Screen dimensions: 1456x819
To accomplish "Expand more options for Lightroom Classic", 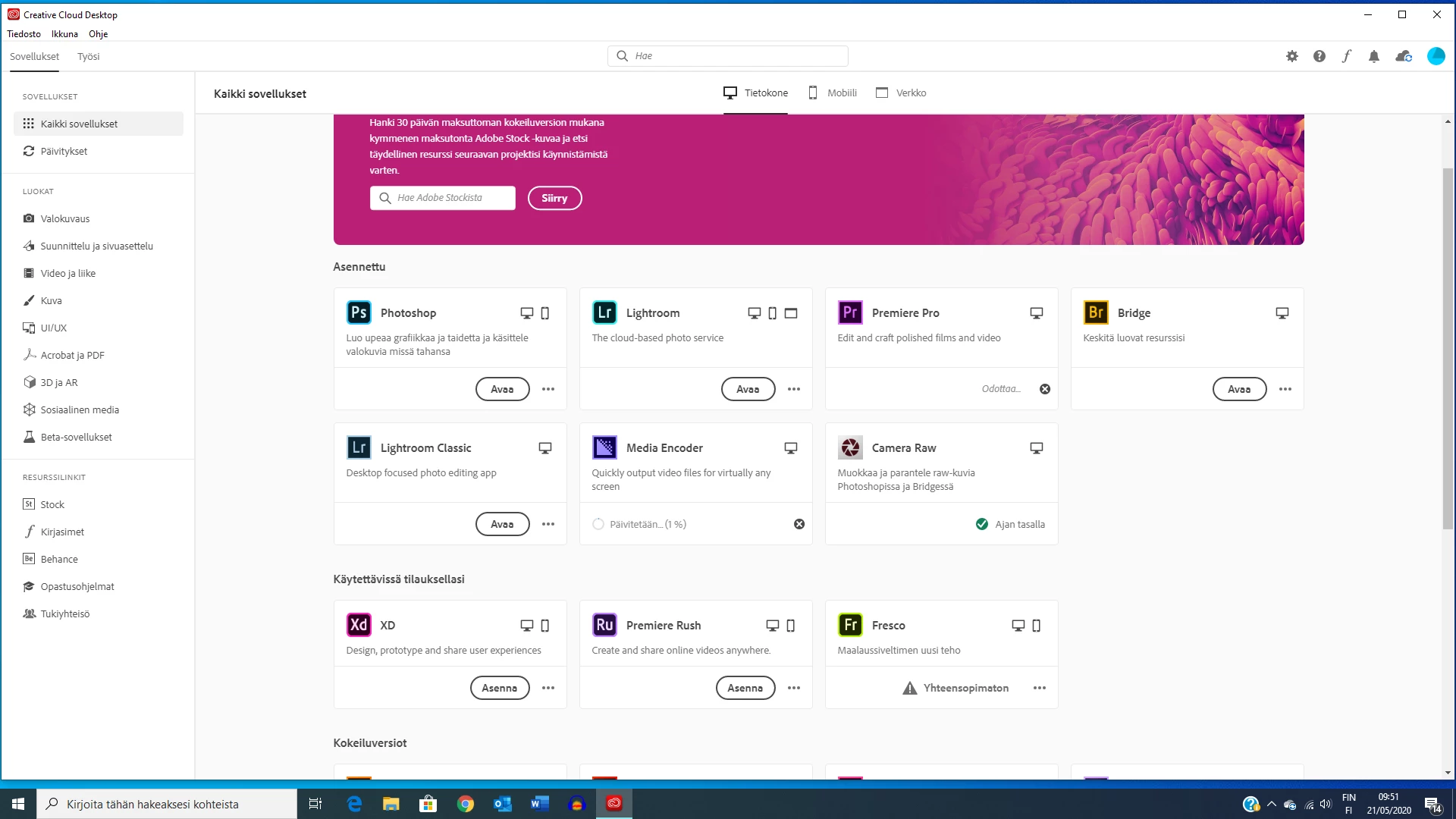I will tap(548, 524).
